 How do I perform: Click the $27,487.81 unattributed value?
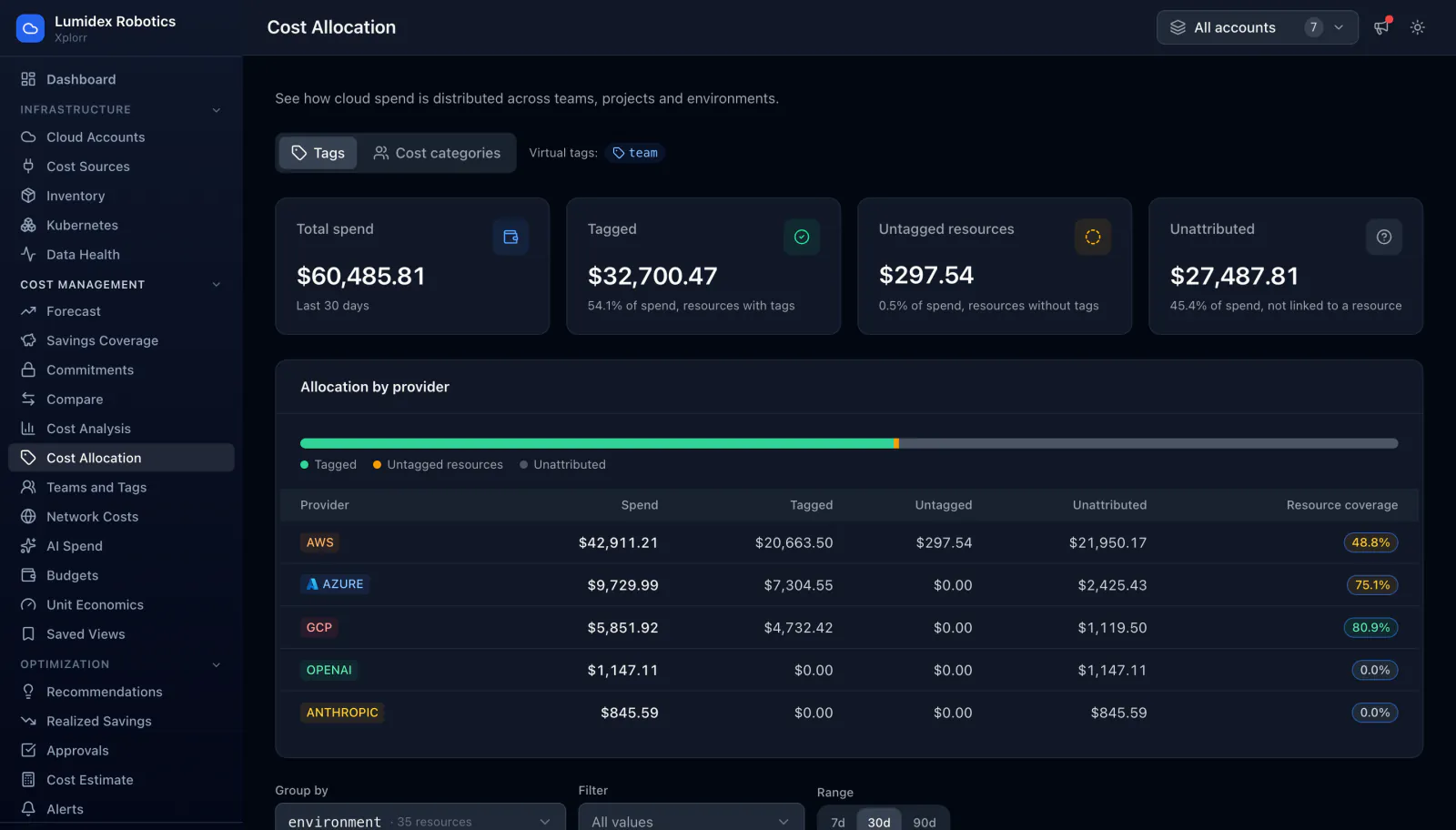coord(1234,276)
